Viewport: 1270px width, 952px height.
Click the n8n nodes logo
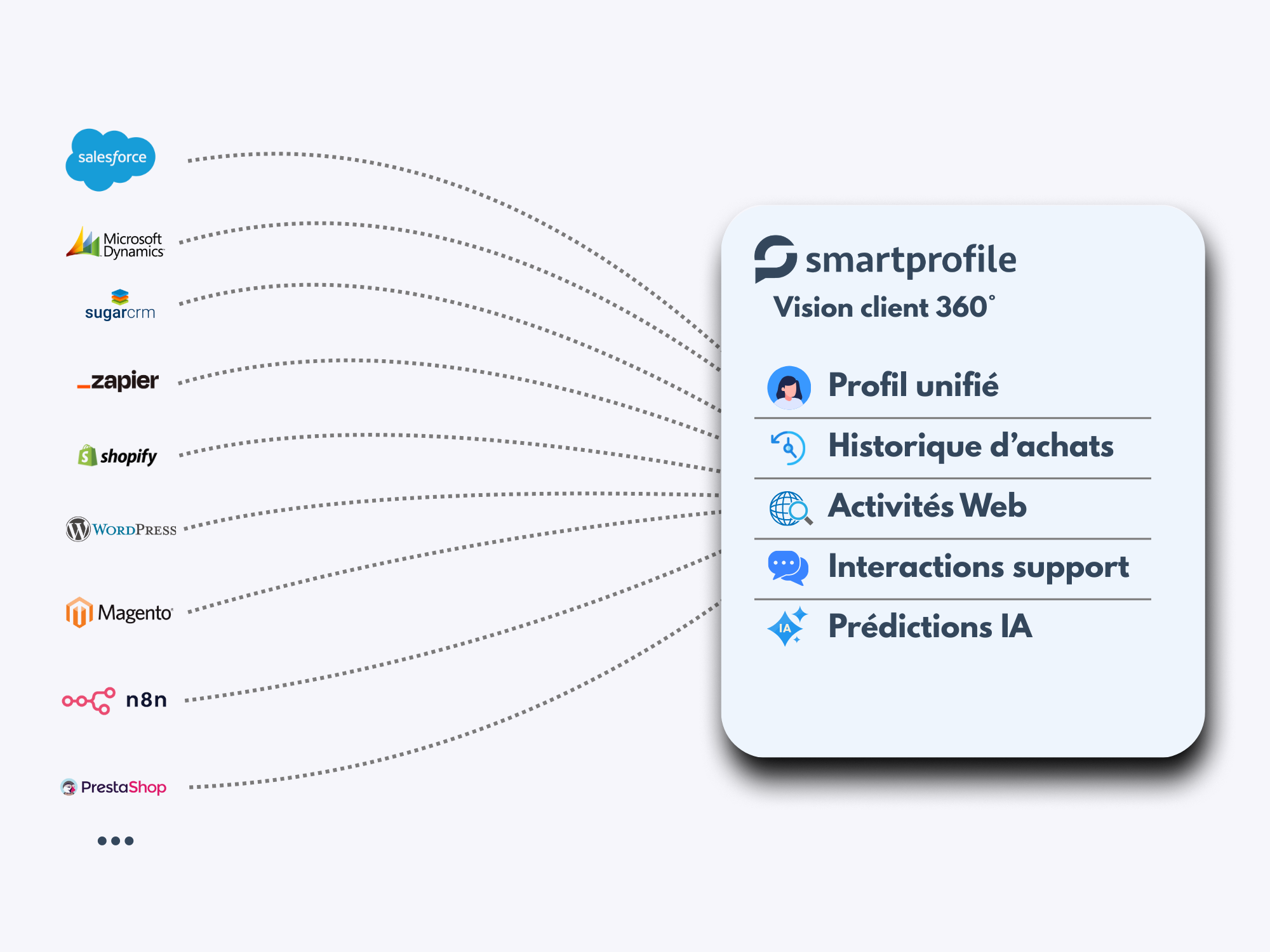point(89,701)
